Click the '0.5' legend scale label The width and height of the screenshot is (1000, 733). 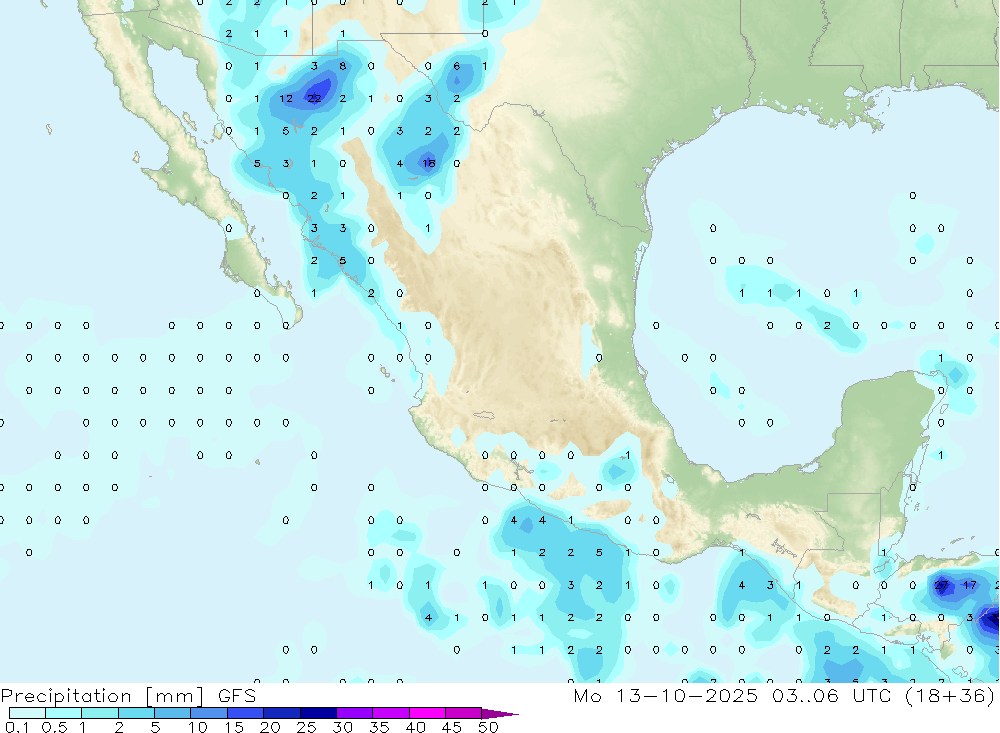pos(54,727)
